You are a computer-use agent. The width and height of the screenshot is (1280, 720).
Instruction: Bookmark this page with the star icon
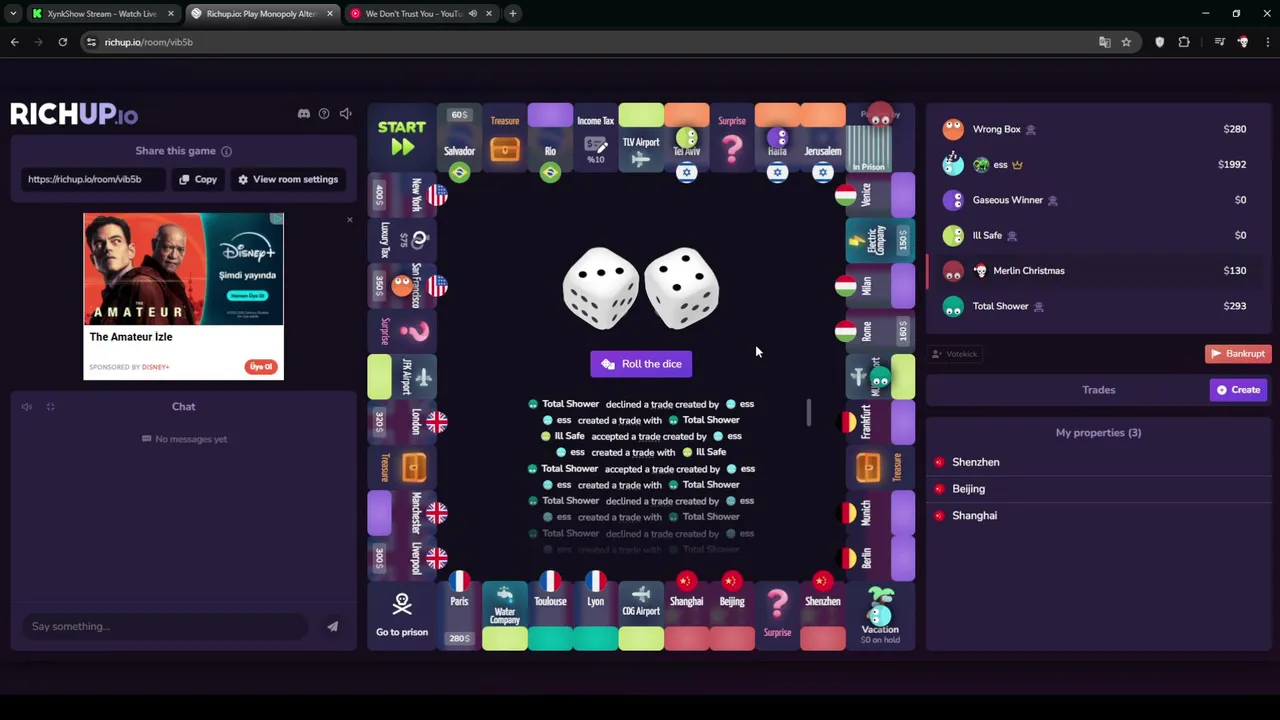tap(1126, 42)
